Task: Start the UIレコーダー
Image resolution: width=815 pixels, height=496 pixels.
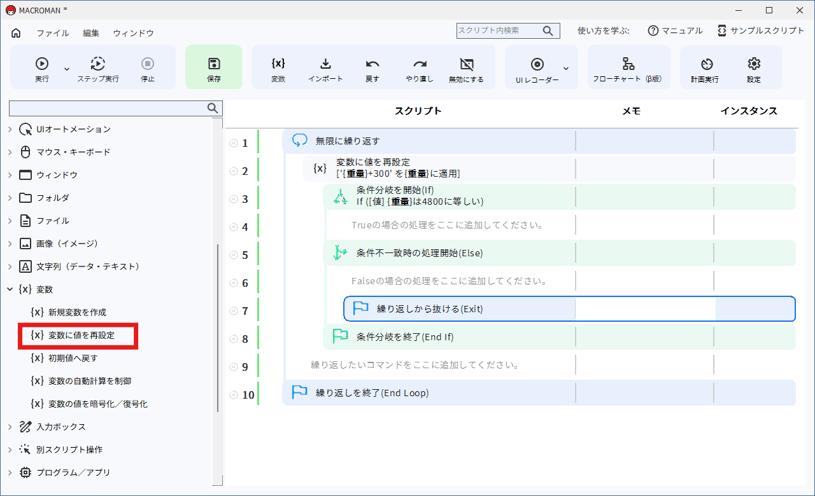Action: (x=537, y=69)
